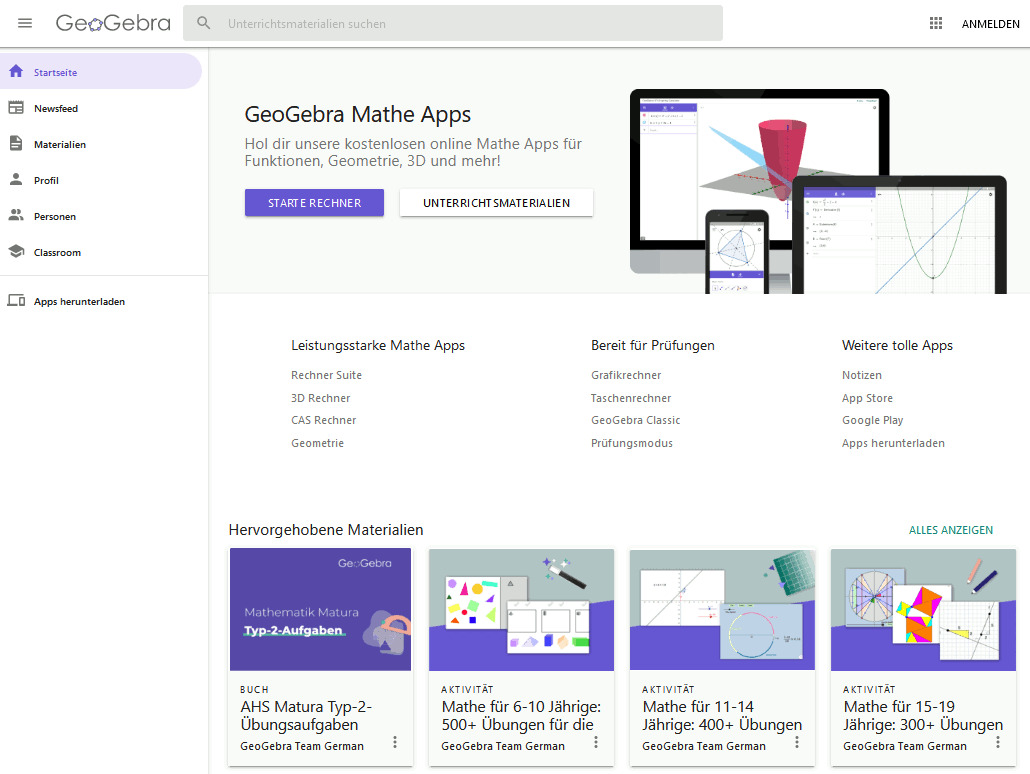Click the GeoGebra logo
Viewport: 1030px width, 774px height.
point(113,23)
